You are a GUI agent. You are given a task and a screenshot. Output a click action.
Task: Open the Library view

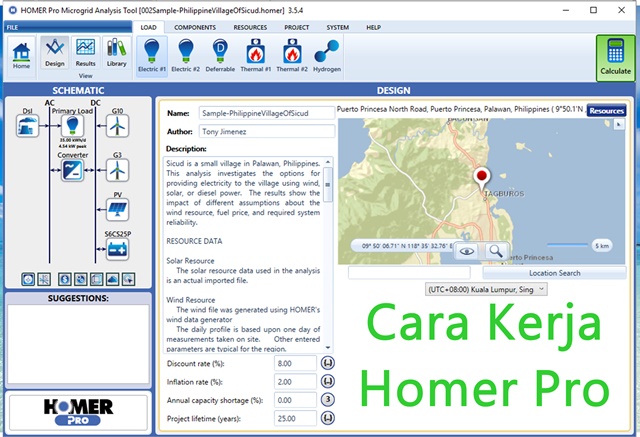click(116, 52)
